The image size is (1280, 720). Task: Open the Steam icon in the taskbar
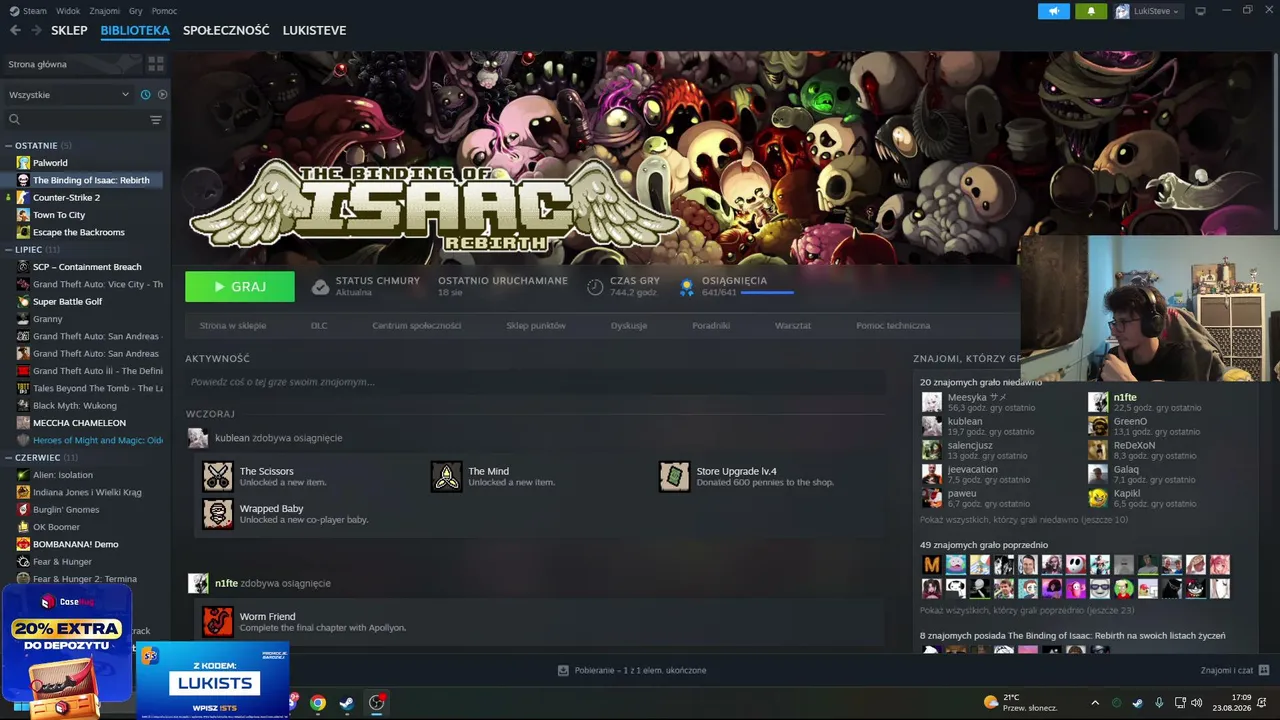(346, 703)
